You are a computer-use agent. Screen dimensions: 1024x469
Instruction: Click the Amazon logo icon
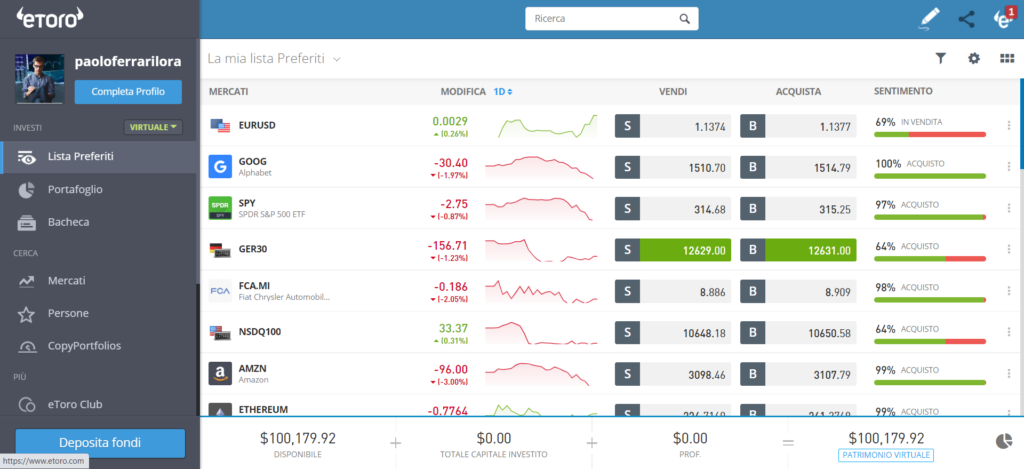tap(220, 374)
